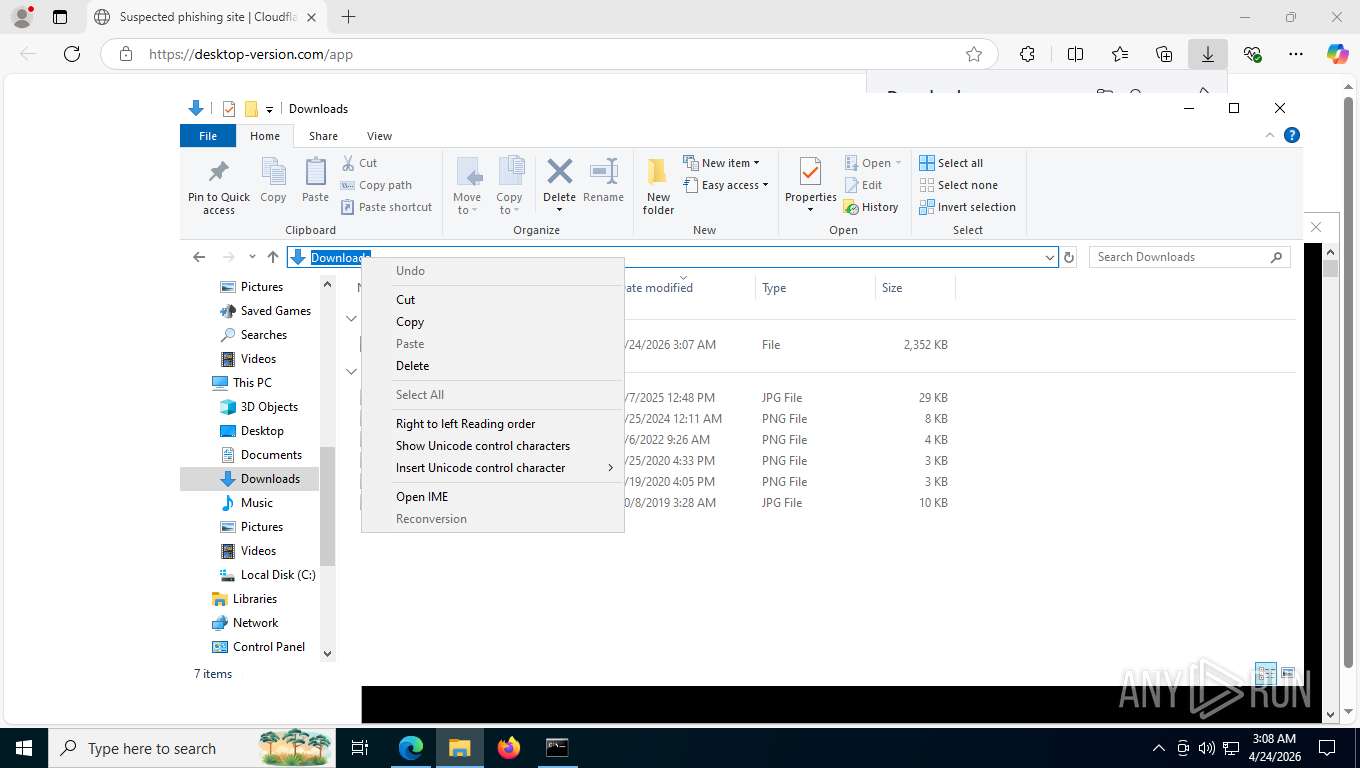Click Invert selection in ribbon
The height and width of the screenshot is (768, 1360).
[x=967, y=207]
